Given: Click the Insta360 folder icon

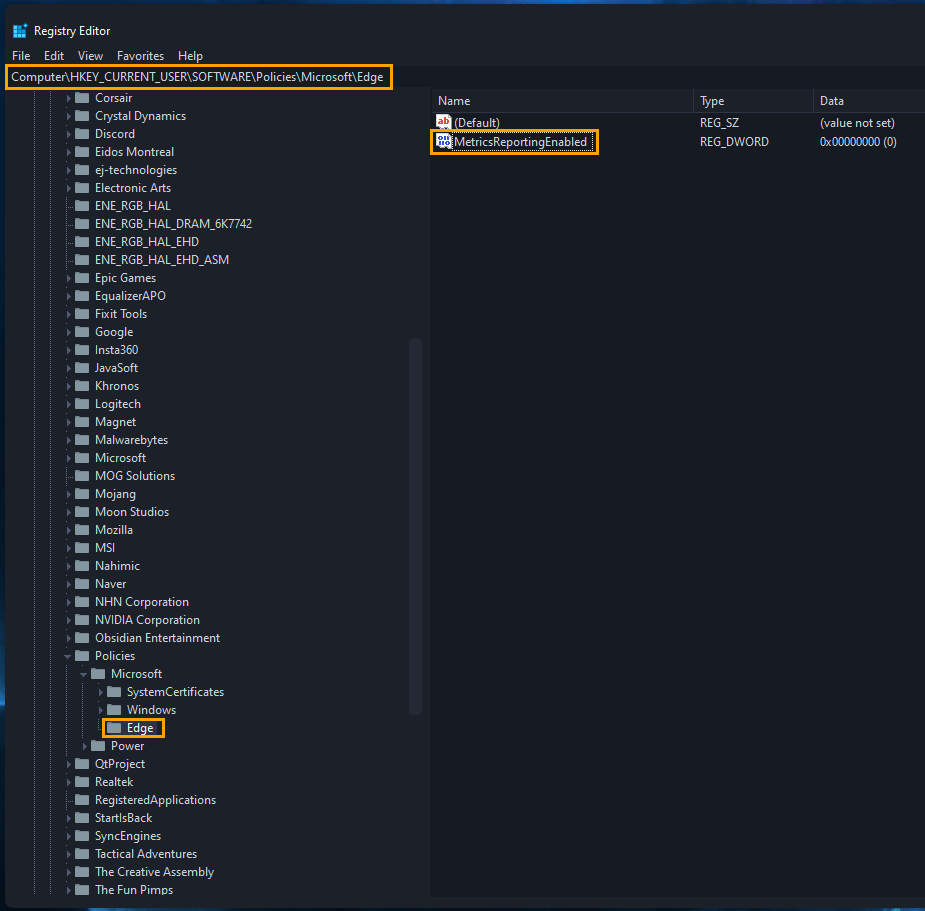Looking at the screenshot, I should click(x=82, y=350).
